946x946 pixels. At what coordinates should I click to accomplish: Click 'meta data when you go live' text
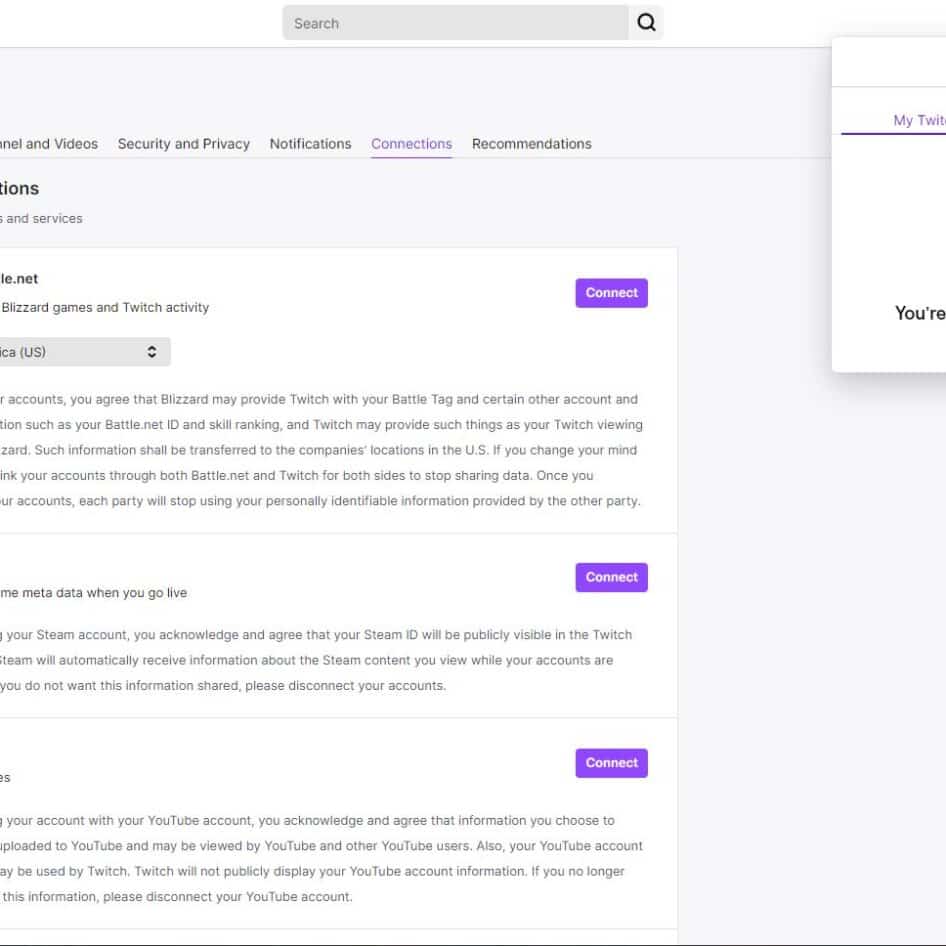click(104, 592)
